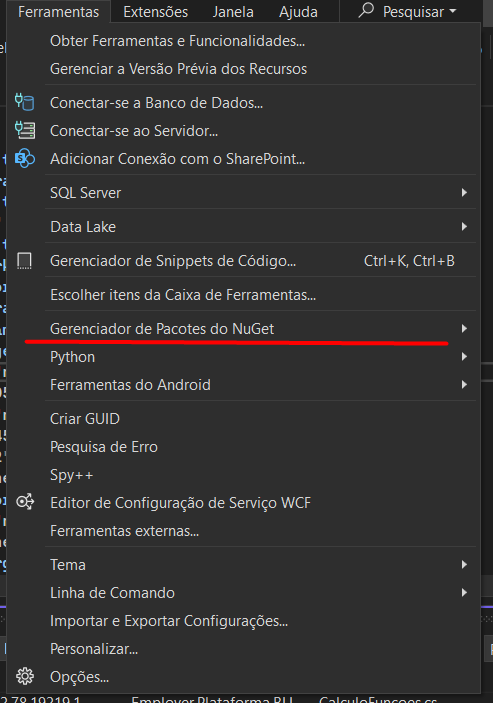The image size is (493, 703).
Task: Click the snippet icon beside Gerenciador de Snippets de Código
Action: pos(24,260)
